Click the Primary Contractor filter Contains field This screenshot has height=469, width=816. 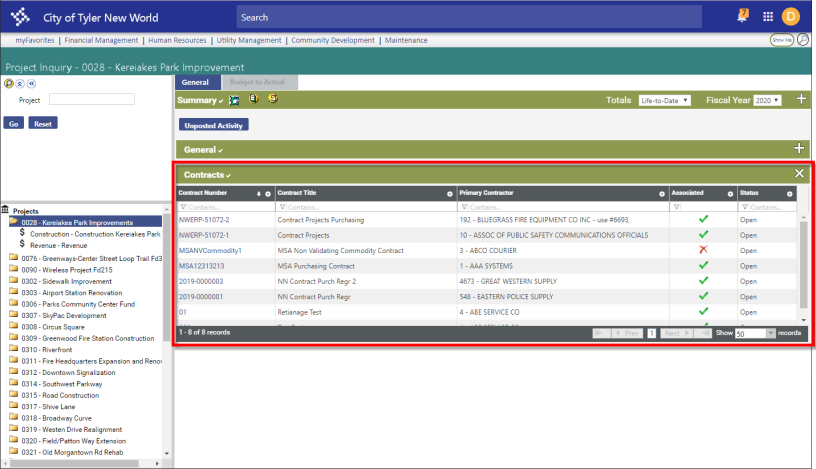[563, 207]
